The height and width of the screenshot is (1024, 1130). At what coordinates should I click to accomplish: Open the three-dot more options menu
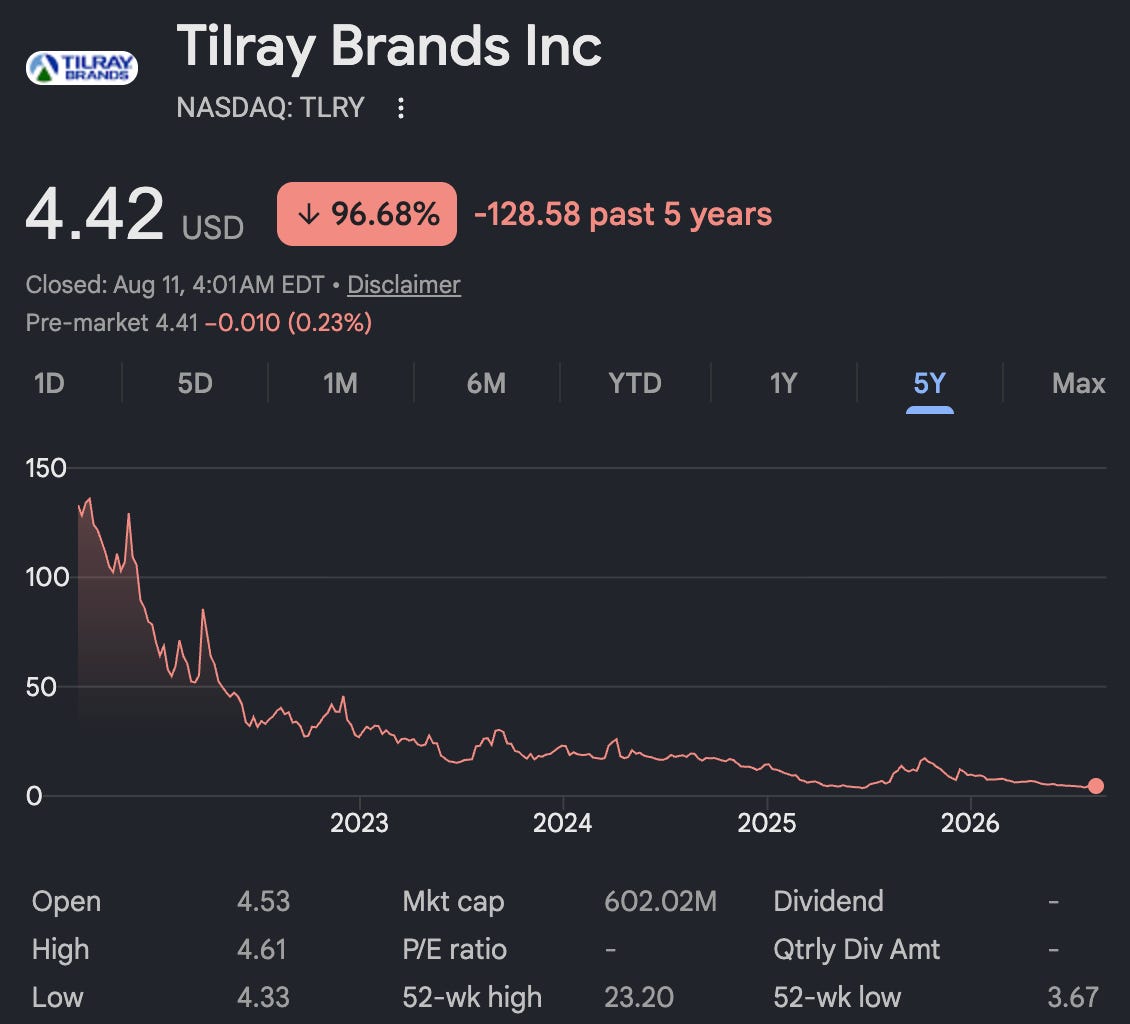pyautogui.click(x=401, y=108)
